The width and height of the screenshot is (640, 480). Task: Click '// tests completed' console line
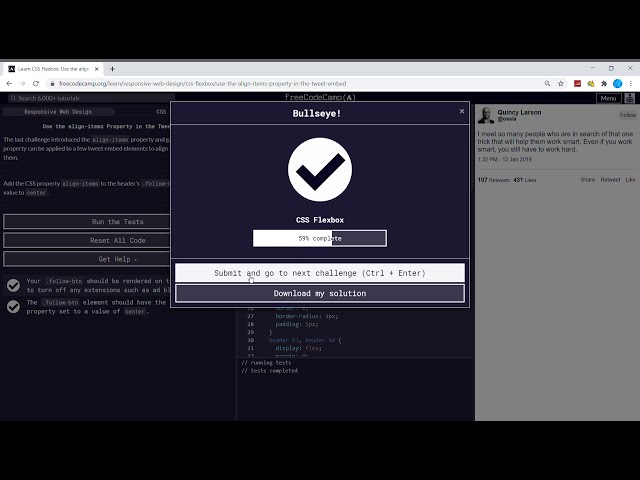[269, 371]
